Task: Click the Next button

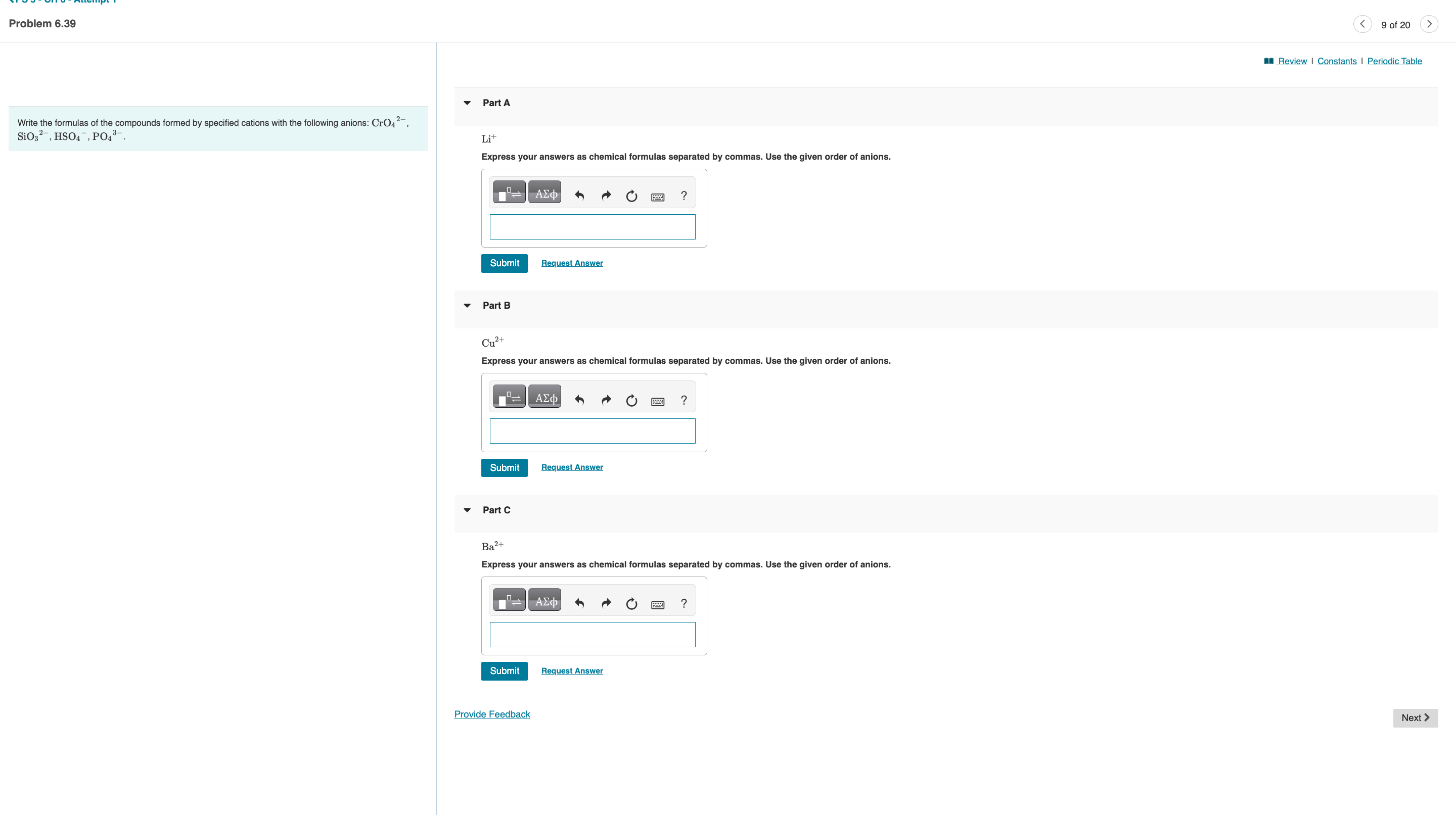Action: tap(1415, 717)
